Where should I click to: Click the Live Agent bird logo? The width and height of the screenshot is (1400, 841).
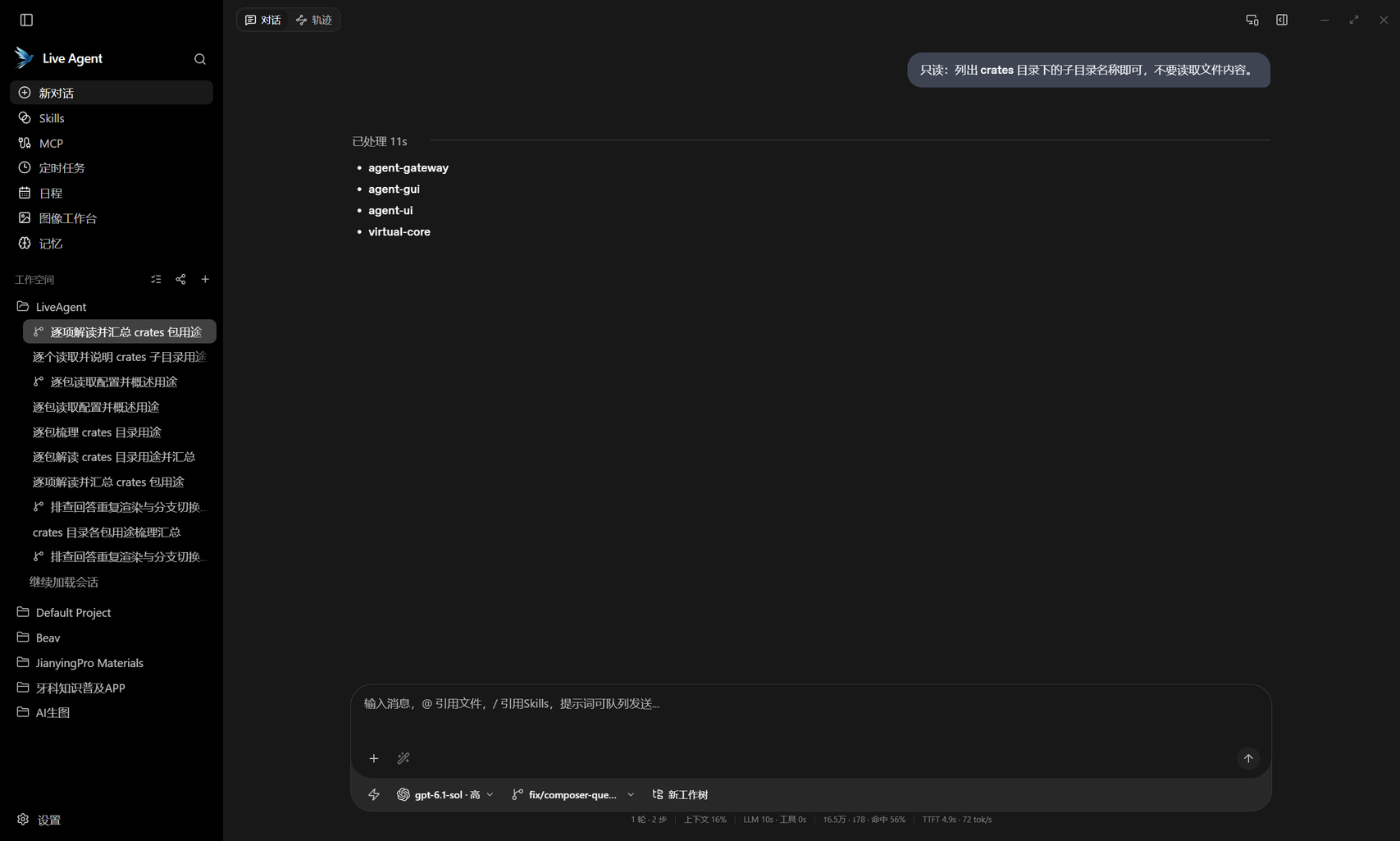(x=24, y=57)
